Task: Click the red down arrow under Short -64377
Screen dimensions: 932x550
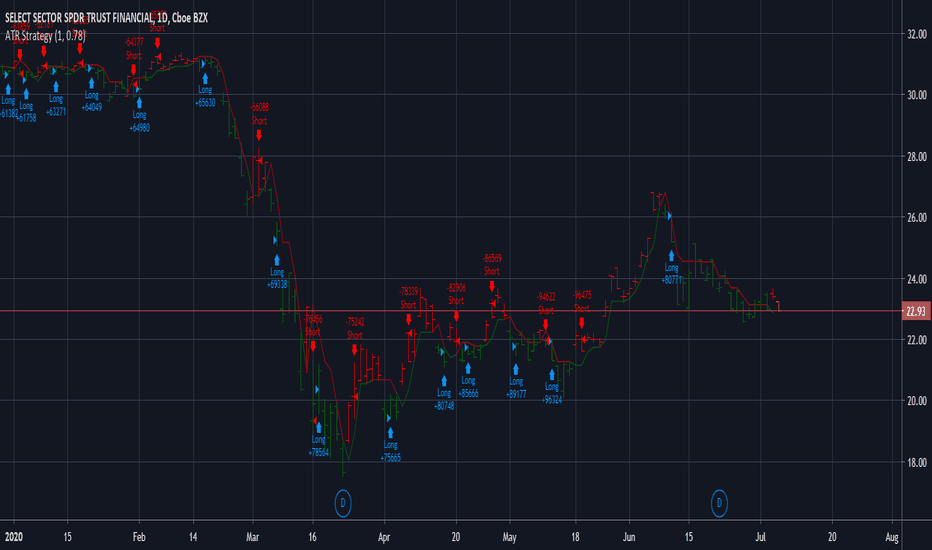Action: 134,70
